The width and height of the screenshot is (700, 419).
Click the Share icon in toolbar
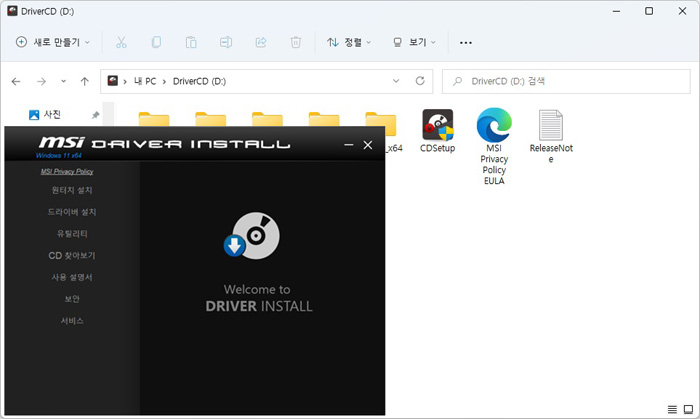(x=261, y=42)
